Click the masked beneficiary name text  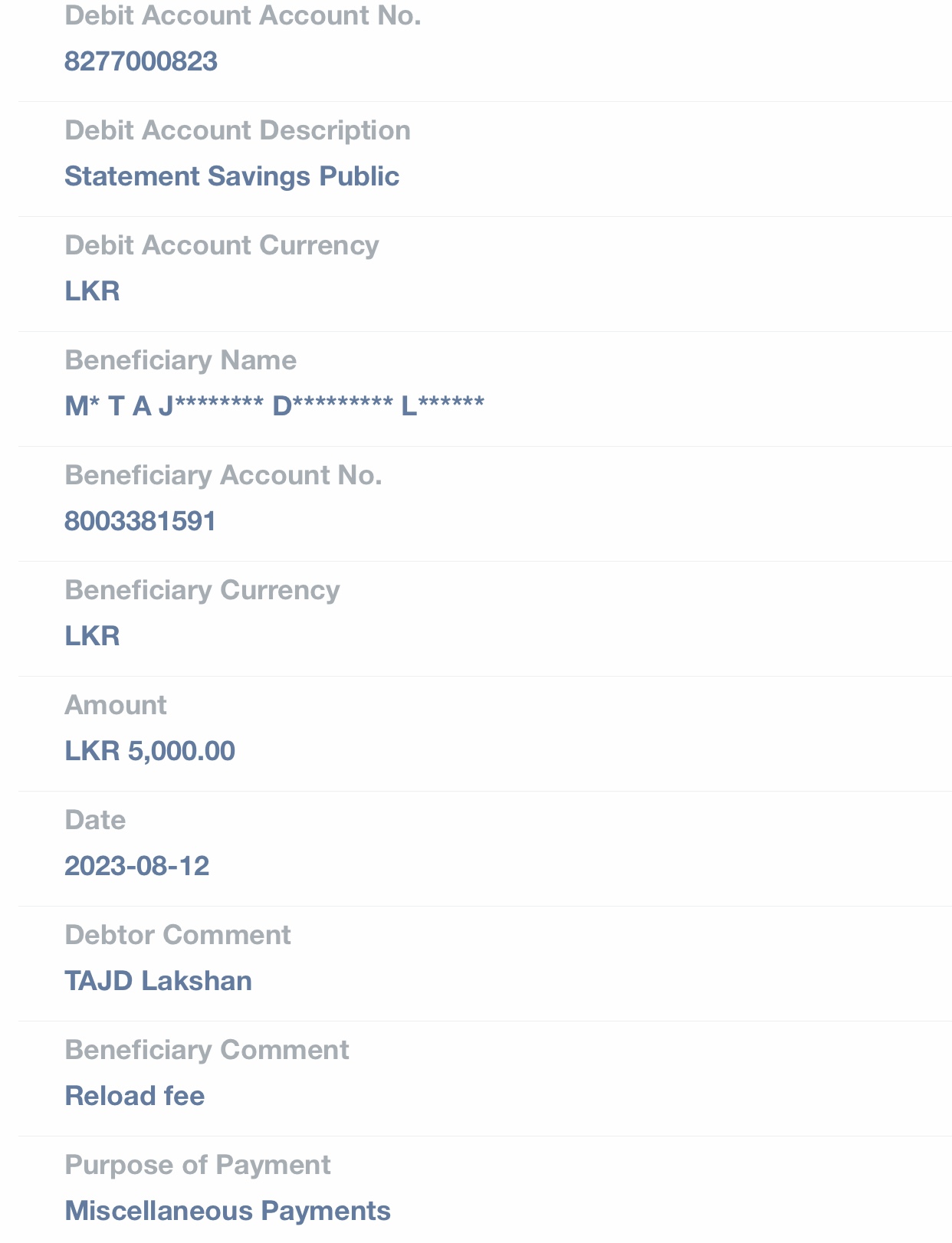click(274, 406)
